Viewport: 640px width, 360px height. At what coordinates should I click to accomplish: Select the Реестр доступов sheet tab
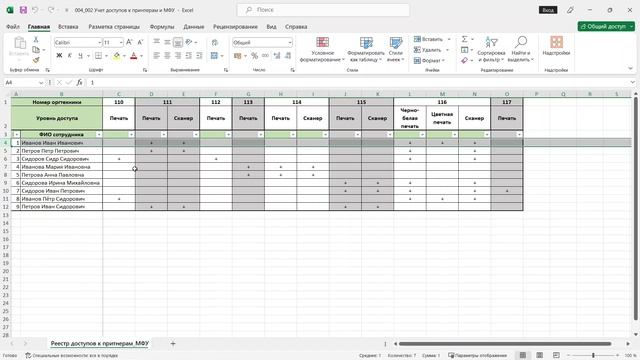point(100,344)
